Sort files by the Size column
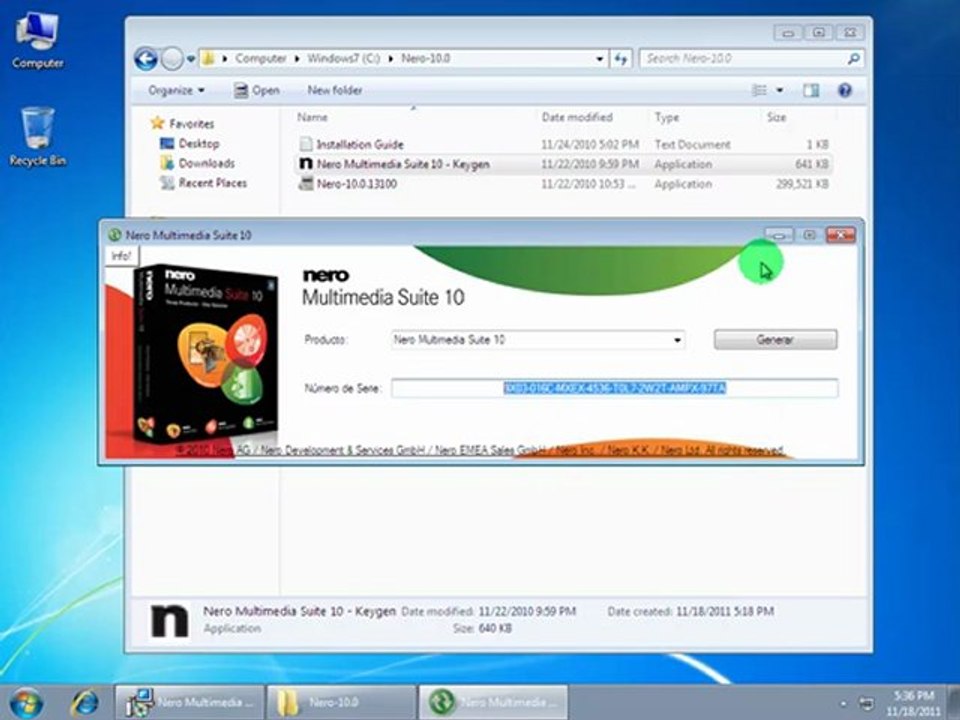This screenshot has width=960, height=720. pos(776,117)
